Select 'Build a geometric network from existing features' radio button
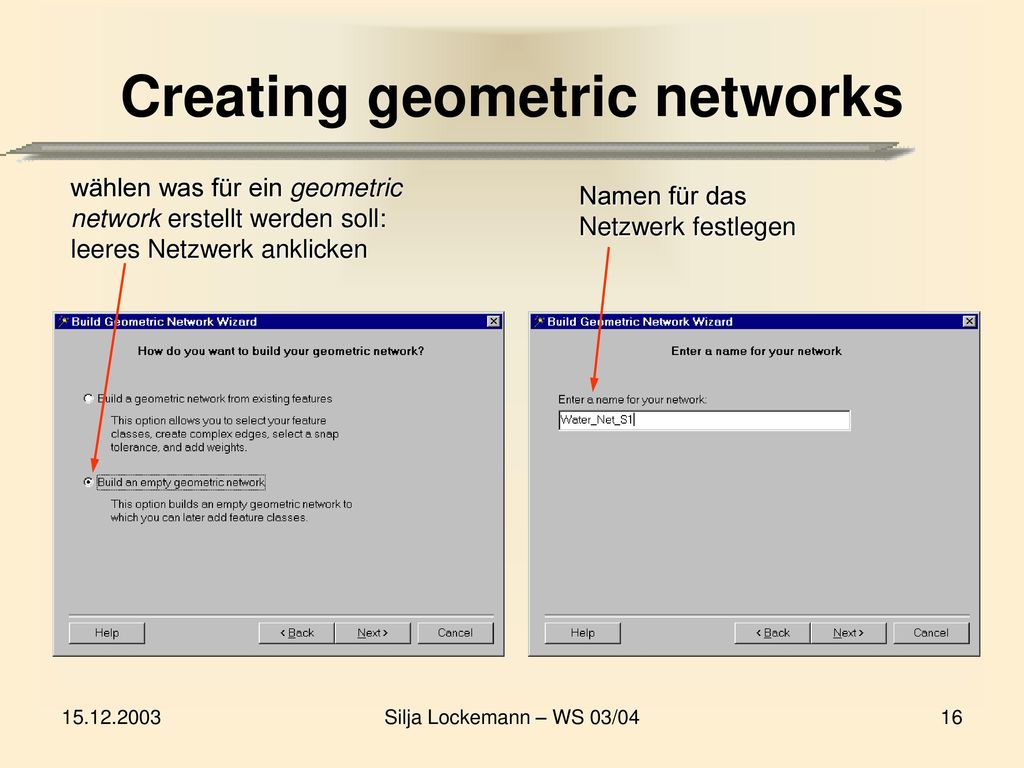This screenshot has width=1024, height=768. click(x=88, y=398)
